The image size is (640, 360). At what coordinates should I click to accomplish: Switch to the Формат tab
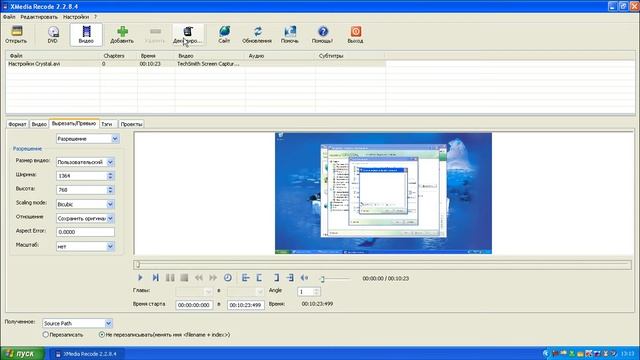click(18, 124)
